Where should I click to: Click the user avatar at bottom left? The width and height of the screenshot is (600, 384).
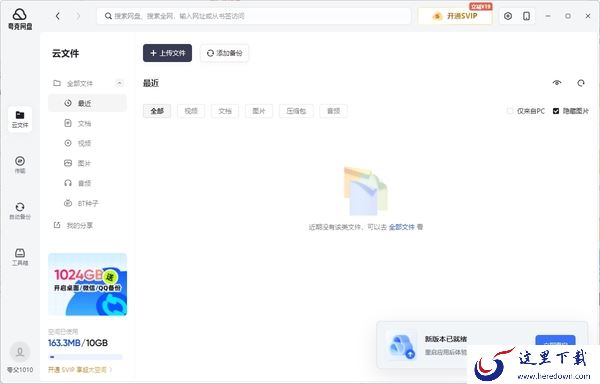click(20, 352)
